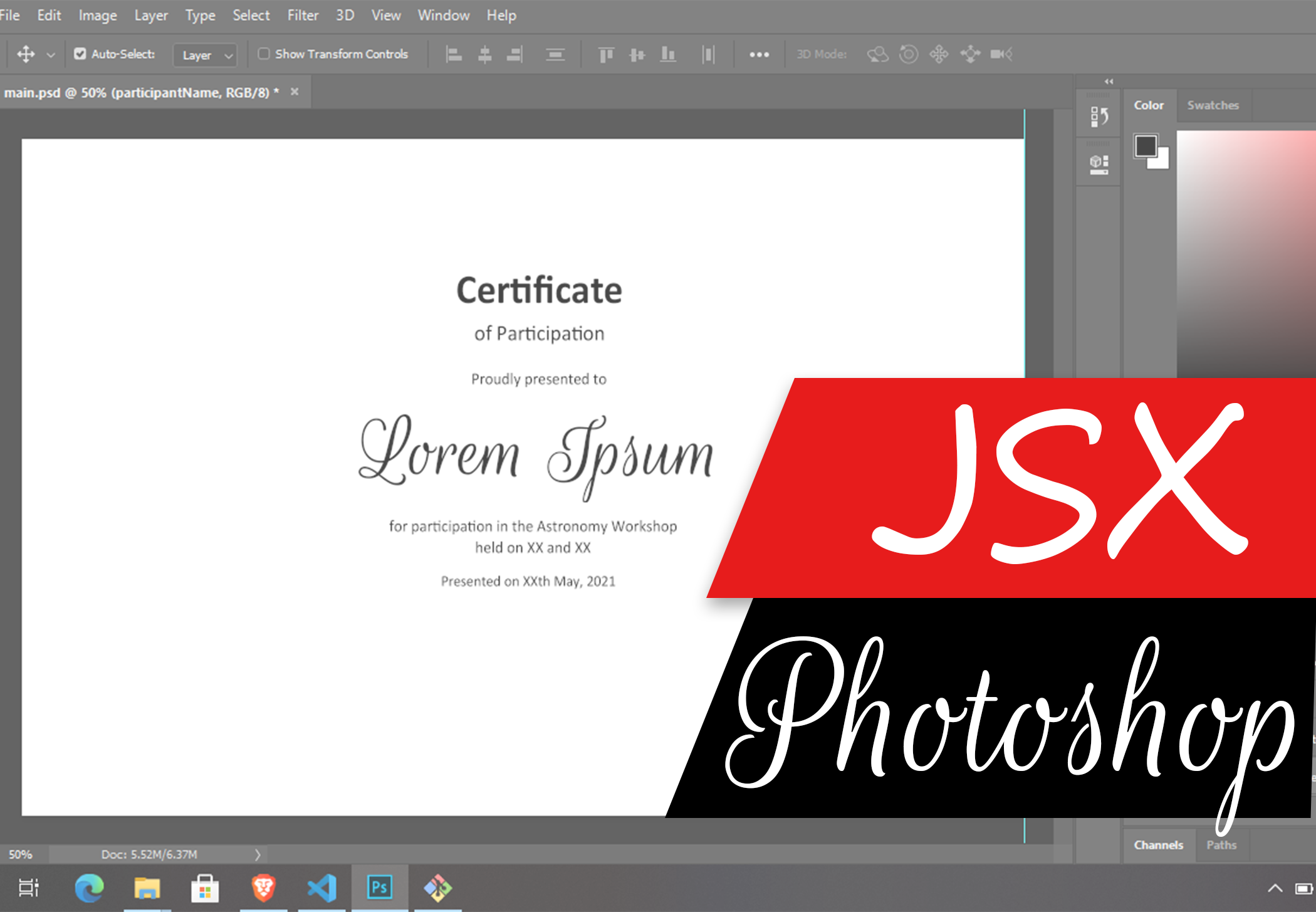Image resolution: width=1316 pixels, height=912 pixels.
Task: Show hidden system tray icons
Action: point(1275,888)
